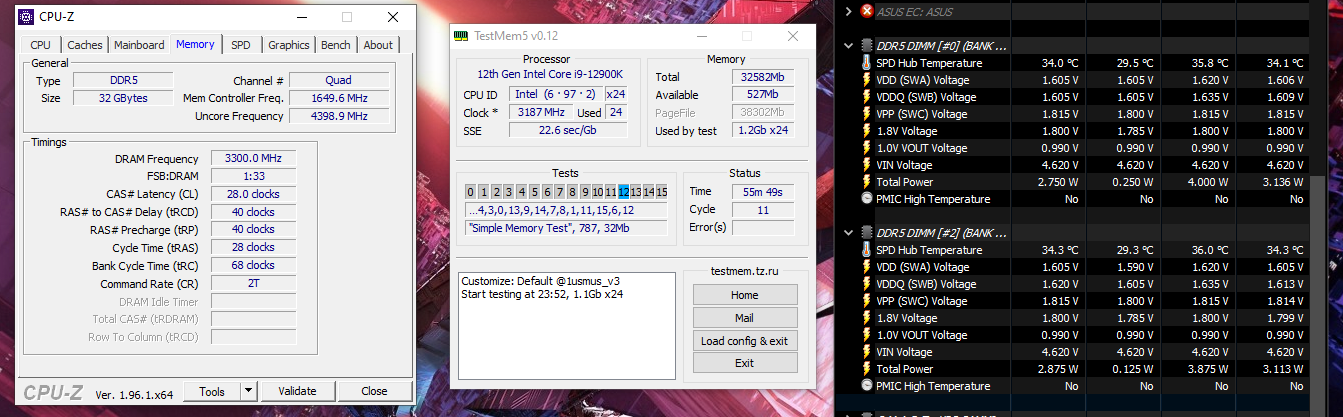This screenshot has width=1343, height=417.
Task: Open the CPU-Z Tools dropdown arrow
Action: coord(249,391)
